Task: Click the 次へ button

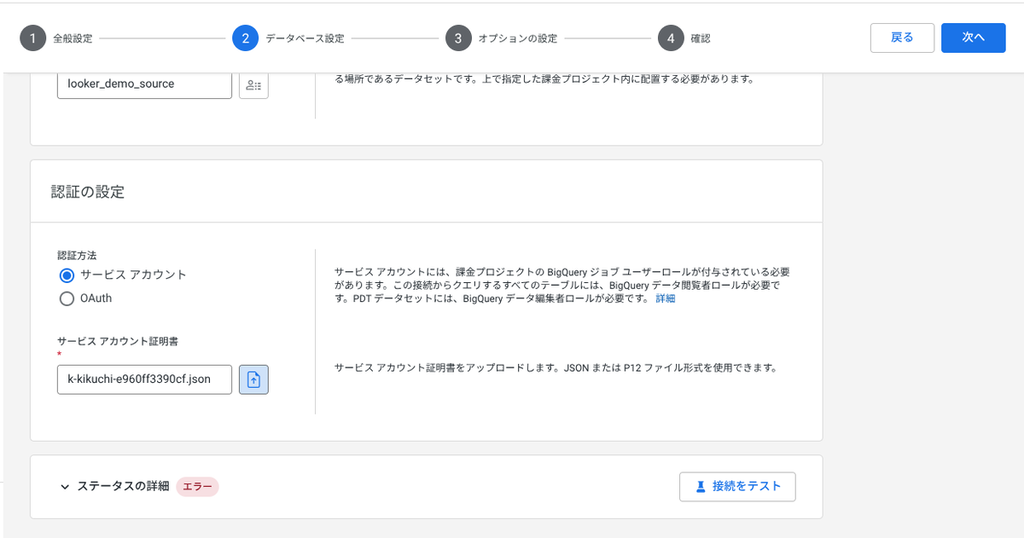Action: pyautogui.click(x=973, y=38)
